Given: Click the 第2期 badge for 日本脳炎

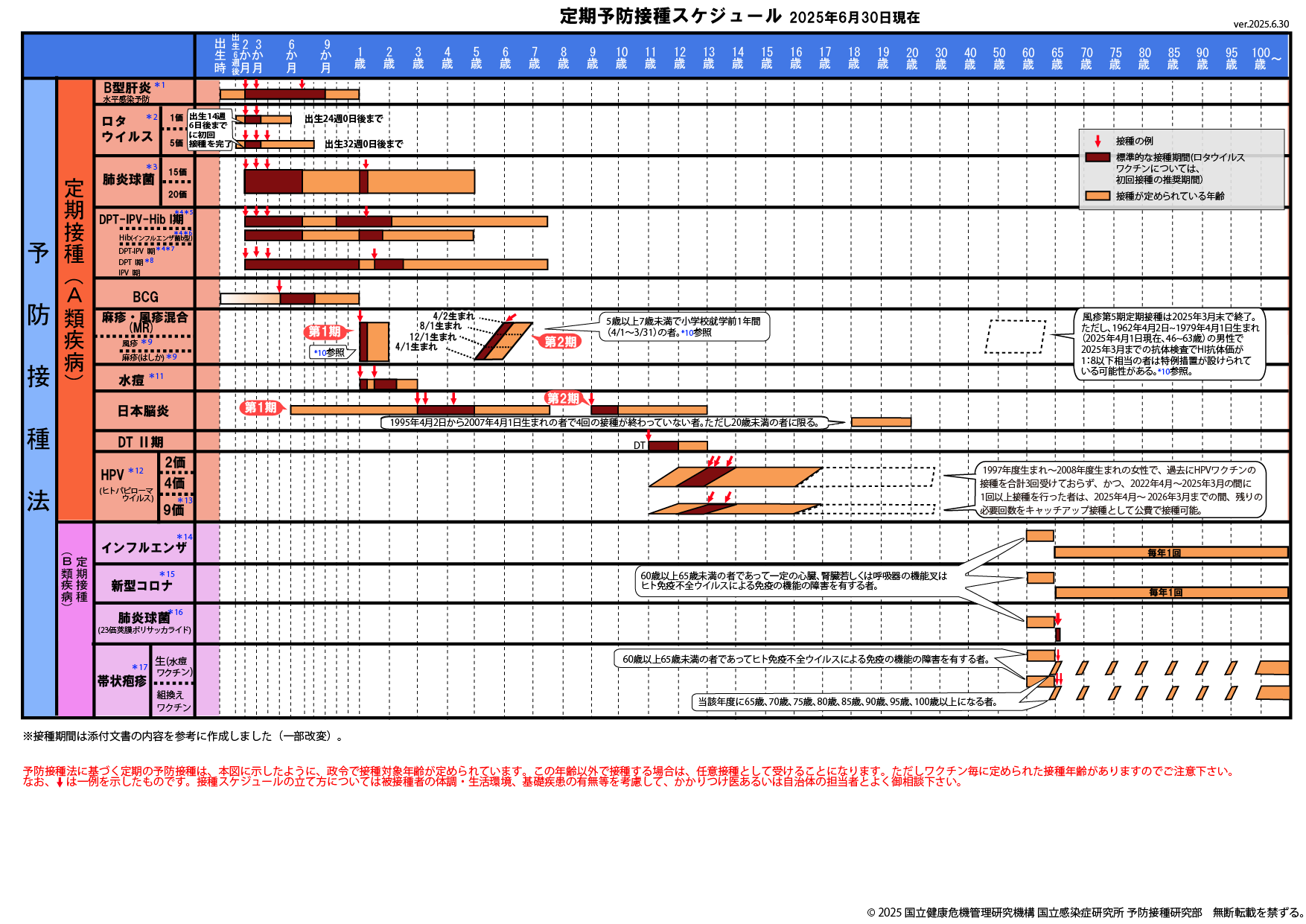Looking at the screenshot, I should coord(564,400).
